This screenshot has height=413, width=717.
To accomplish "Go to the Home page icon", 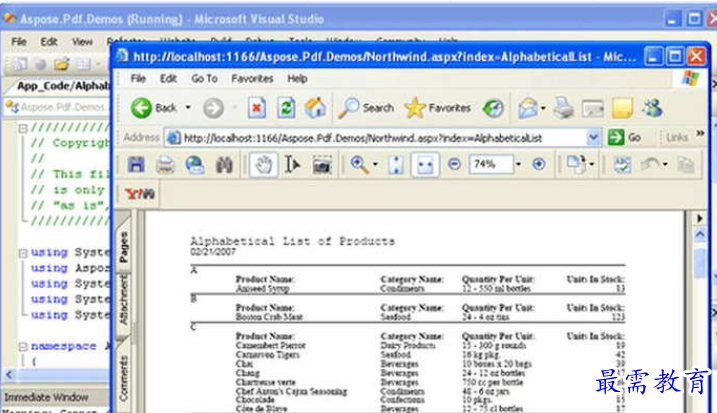I will (x=315, y=108).
